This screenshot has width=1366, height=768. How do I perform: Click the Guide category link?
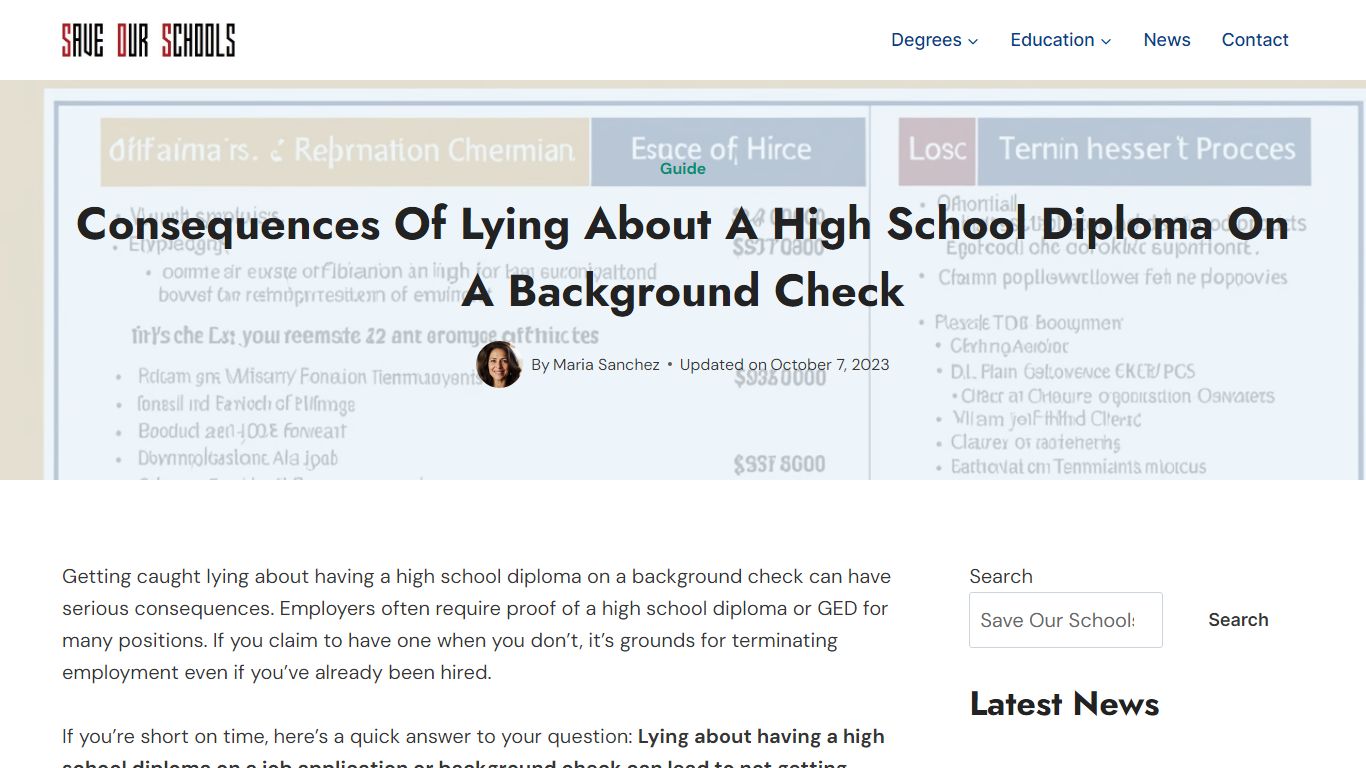click(683, 168)
